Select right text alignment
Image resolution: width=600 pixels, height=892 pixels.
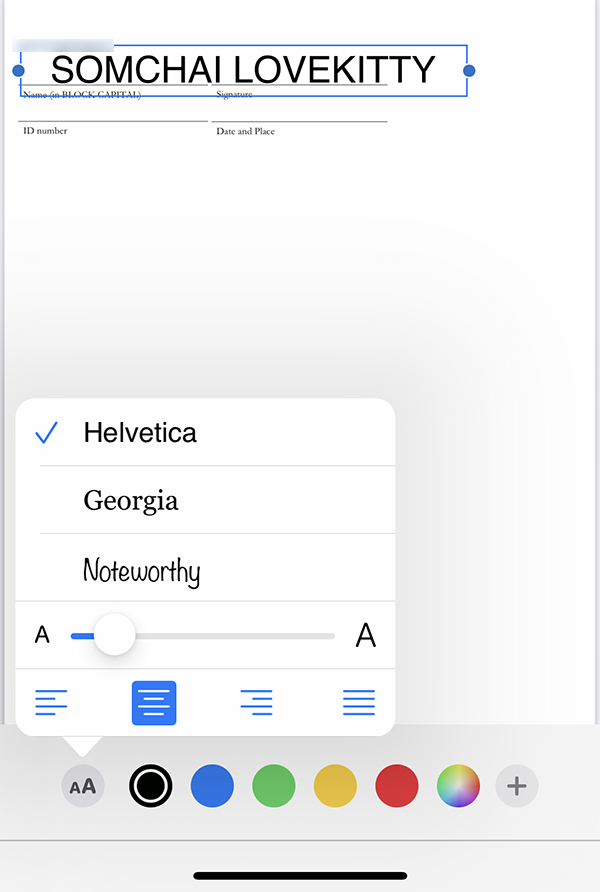pyautogui.click(x=256, y=702)
